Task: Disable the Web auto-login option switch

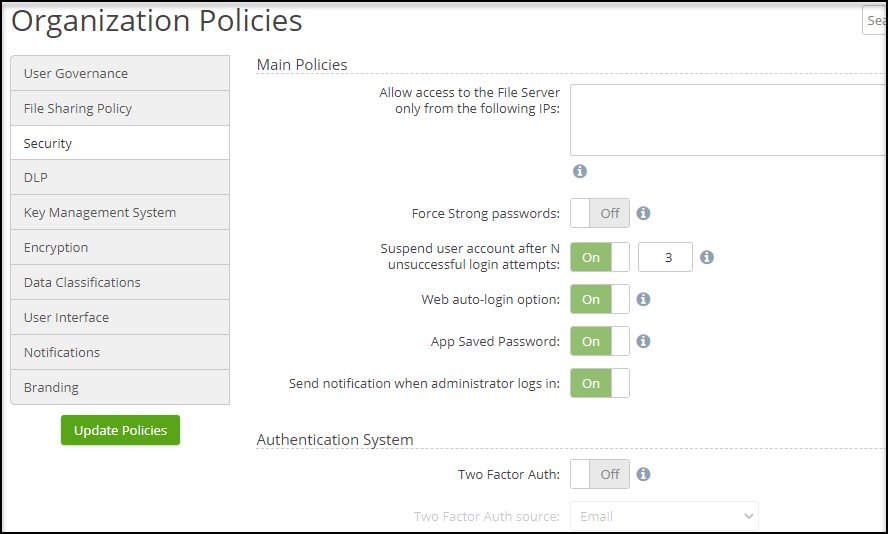Action: click(600, 299)
